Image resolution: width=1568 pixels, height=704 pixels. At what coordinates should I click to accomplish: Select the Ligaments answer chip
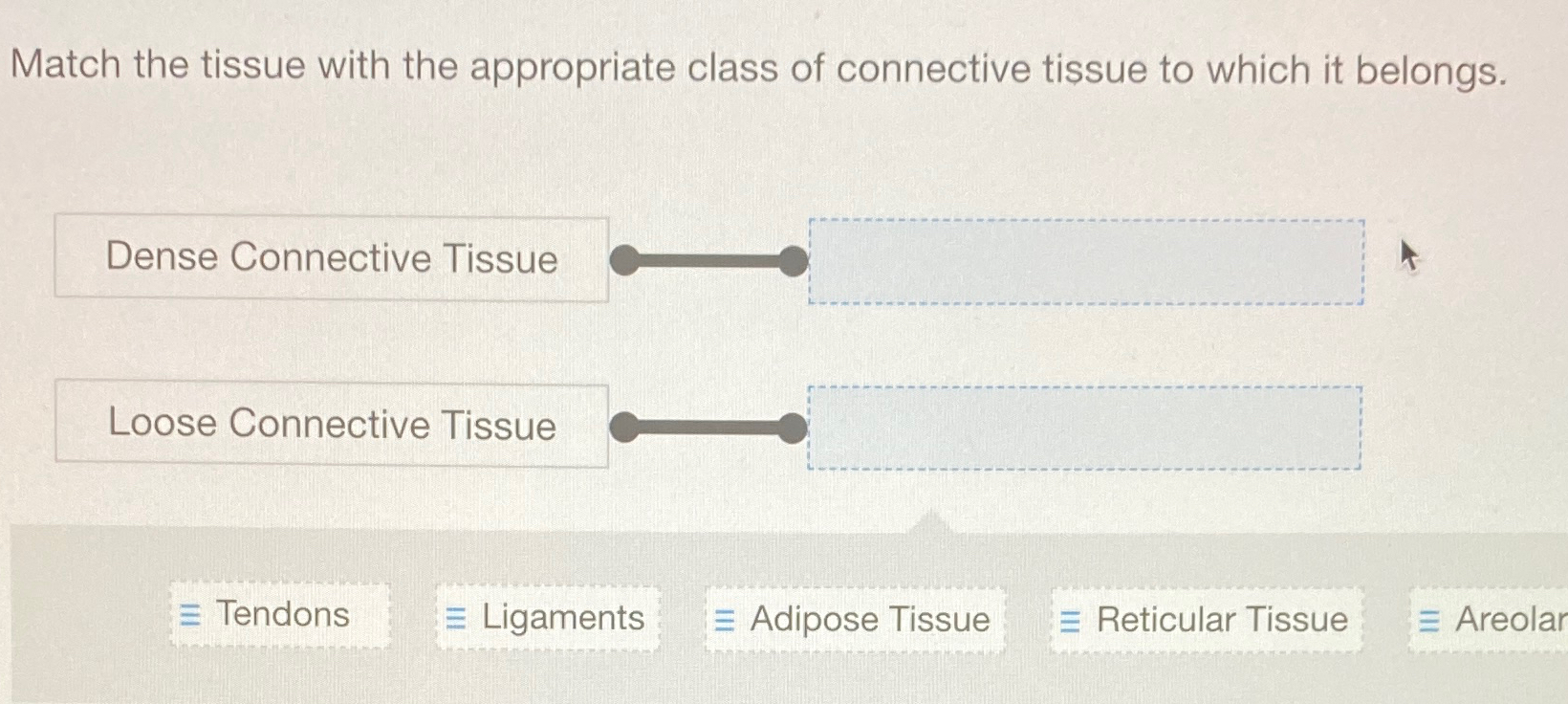(548, 619)
